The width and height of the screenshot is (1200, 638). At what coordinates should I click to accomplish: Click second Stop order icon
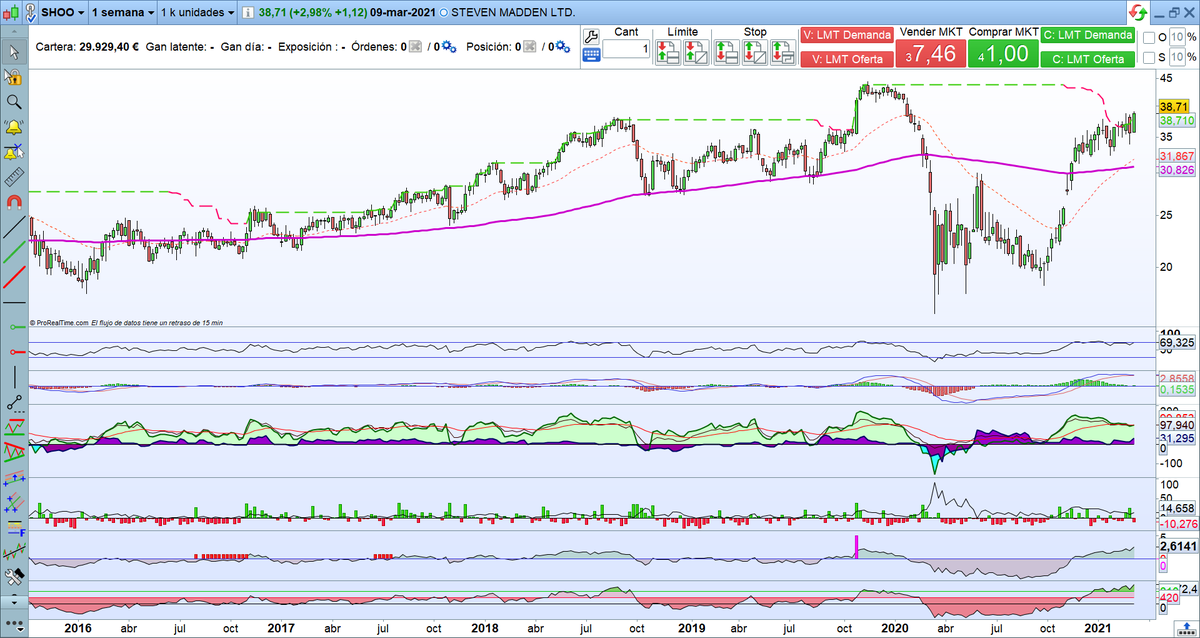click(x=755, y=53)
